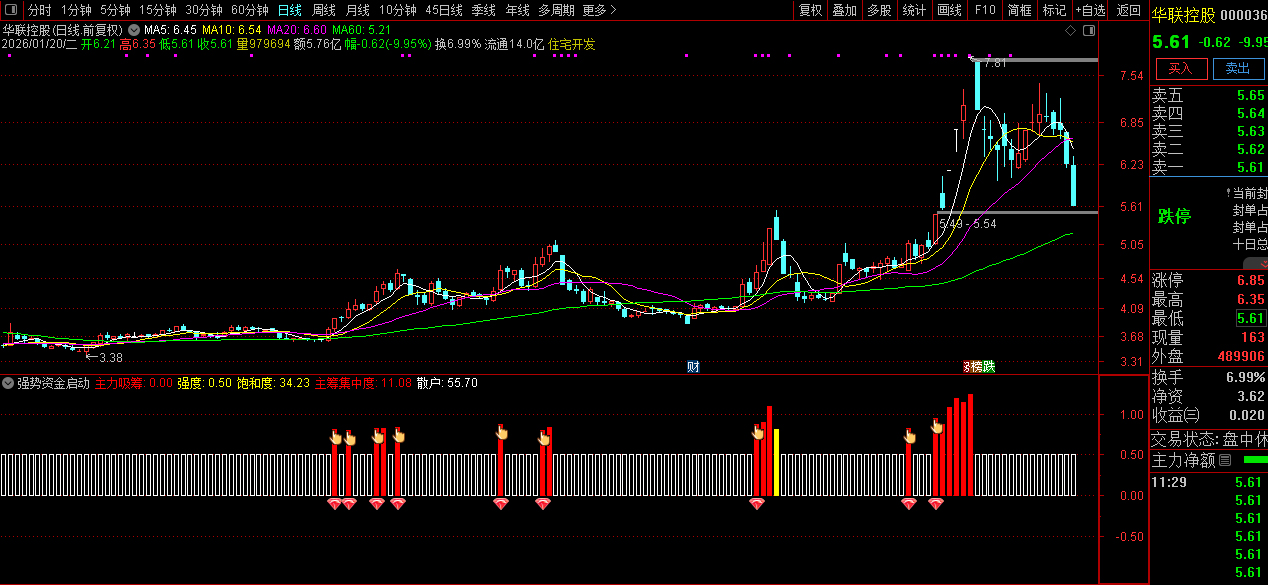Open the 统计 statistics tool
This screenshot has height=585, width=1268.
(914, 10)
